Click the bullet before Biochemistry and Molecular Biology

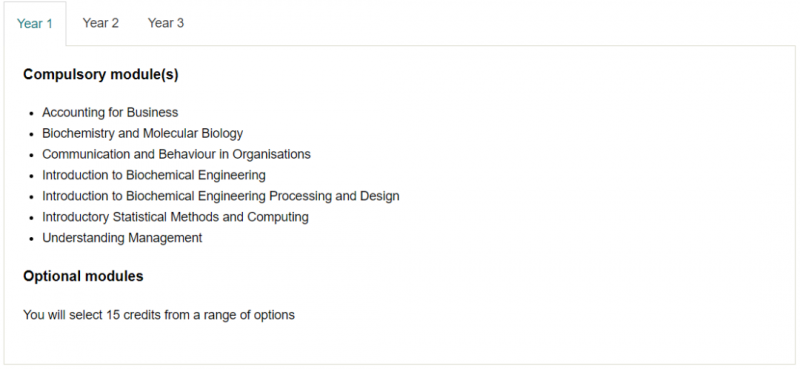tap(32, 134)
